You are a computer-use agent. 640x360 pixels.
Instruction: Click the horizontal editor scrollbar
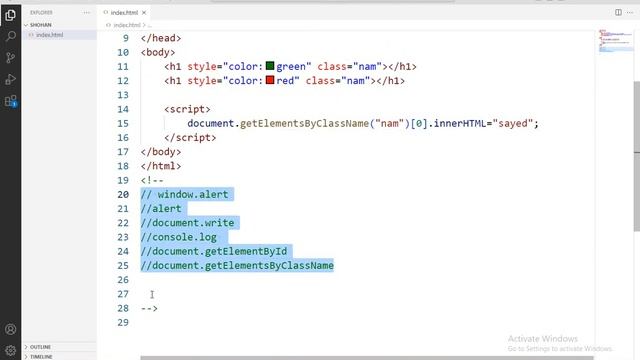coord(367,358)
